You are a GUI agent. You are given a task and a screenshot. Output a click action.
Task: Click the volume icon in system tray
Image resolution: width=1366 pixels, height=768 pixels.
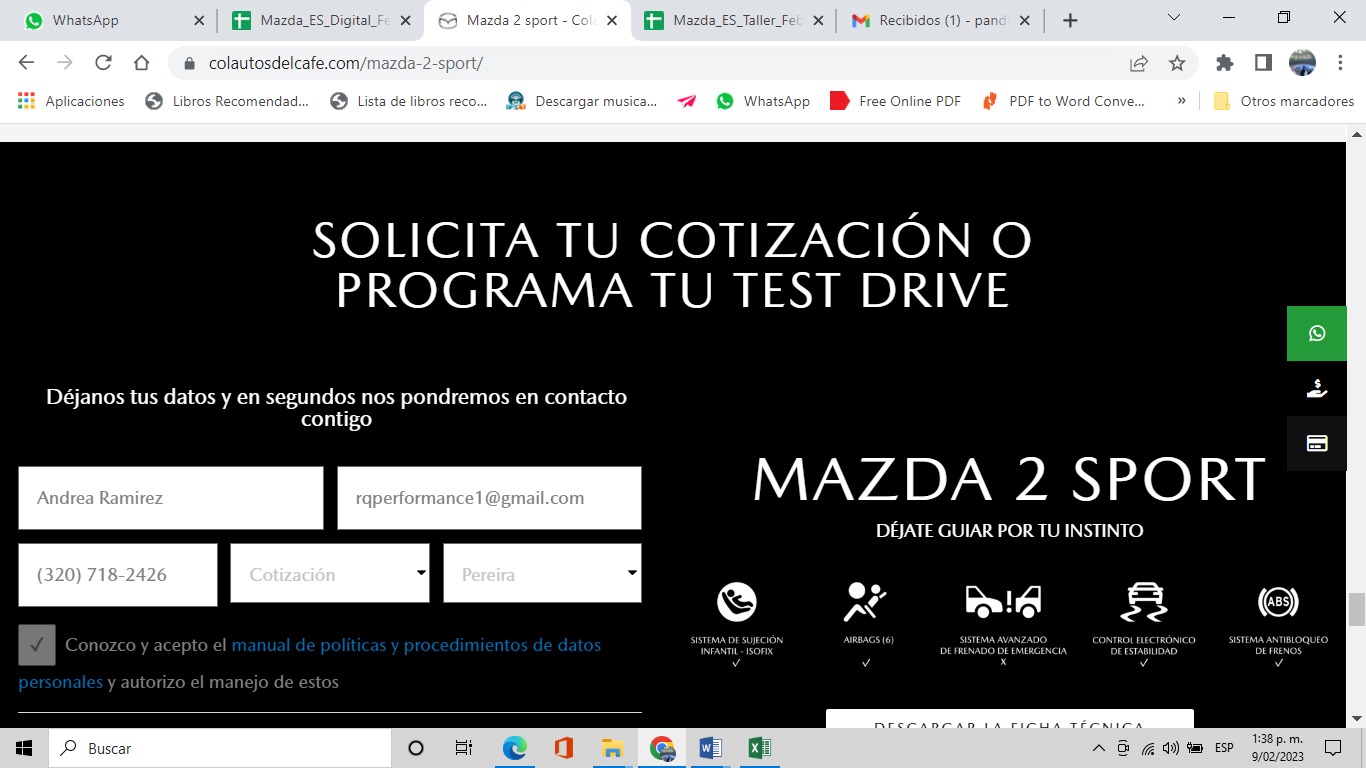pyautogui.click(x=1171, y=748)
